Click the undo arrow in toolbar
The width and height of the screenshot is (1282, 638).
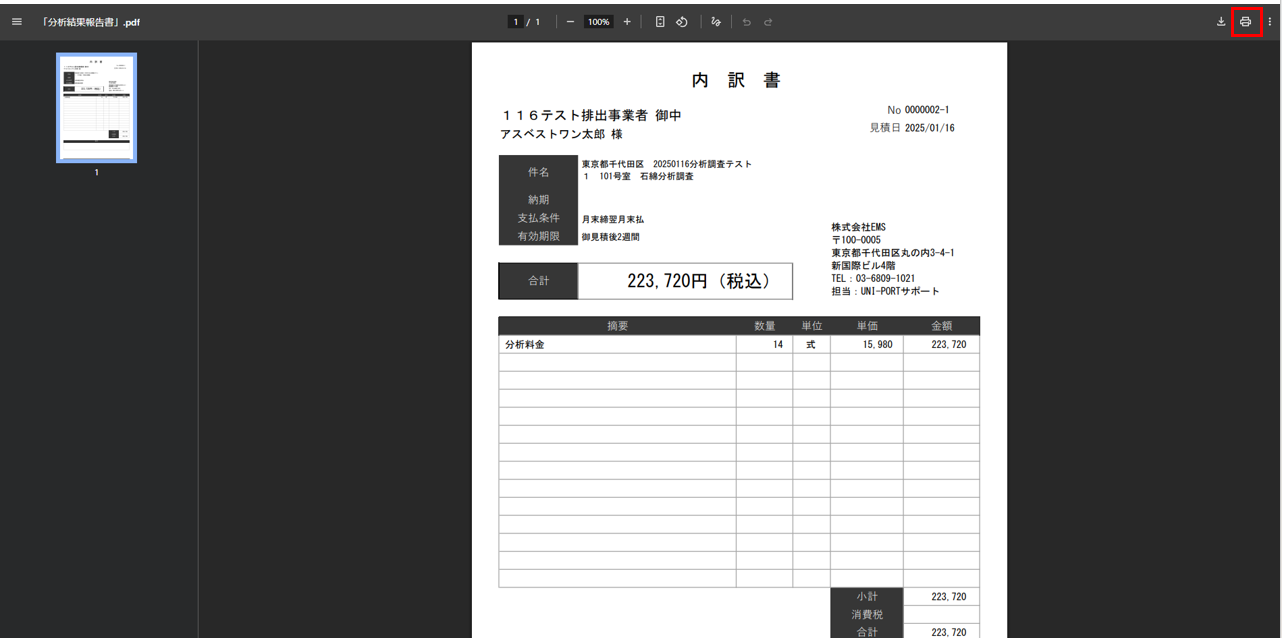click(746, 22)
